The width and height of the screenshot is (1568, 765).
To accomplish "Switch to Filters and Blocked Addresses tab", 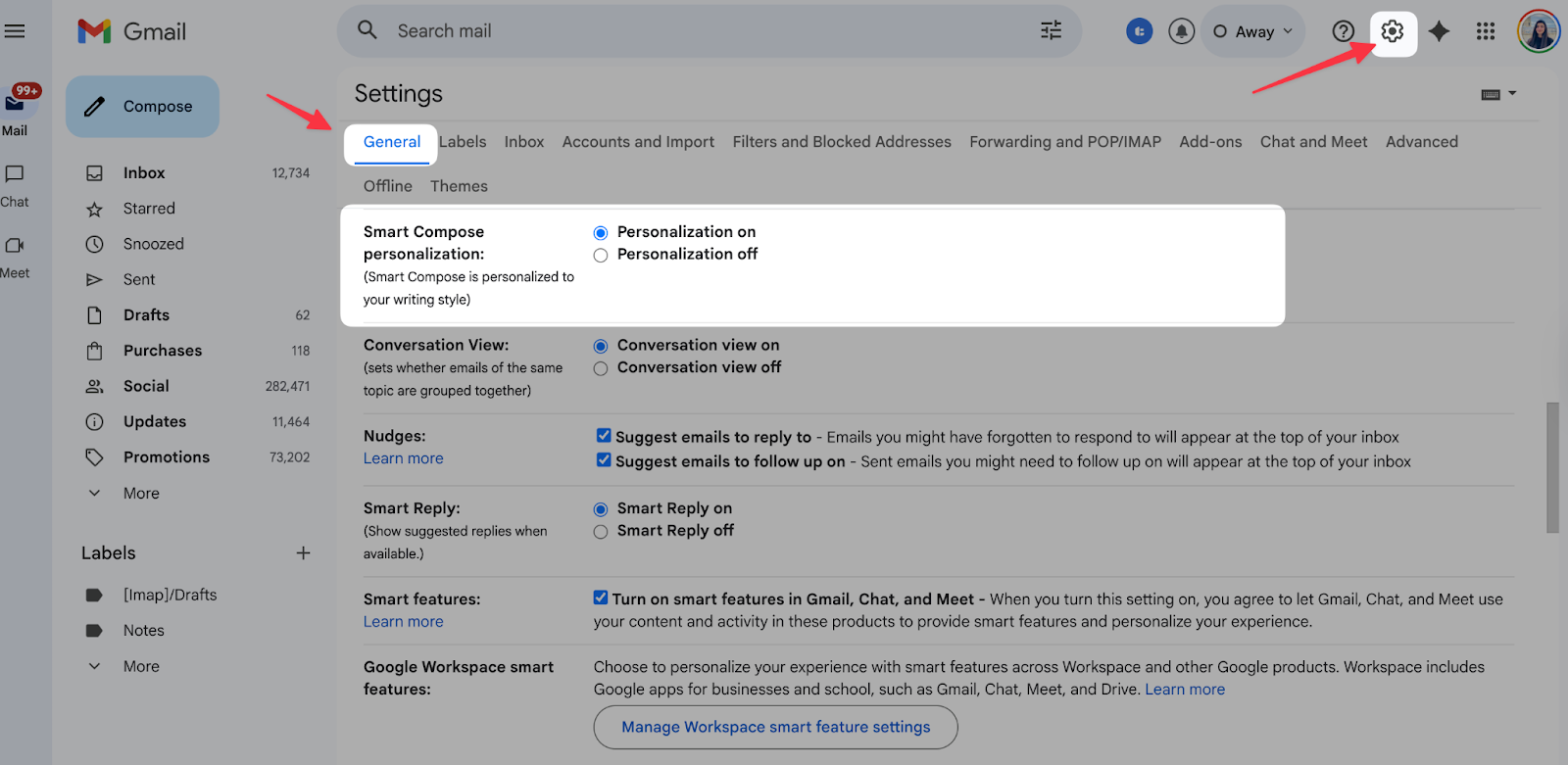I will pyautogui.click(x=842, y=142).
